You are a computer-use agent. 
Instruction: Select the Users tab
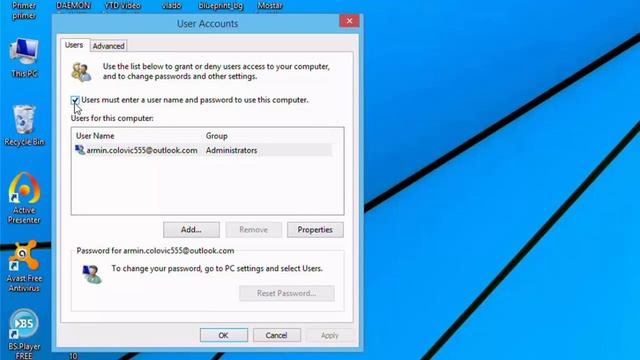(x=74, y=45)
